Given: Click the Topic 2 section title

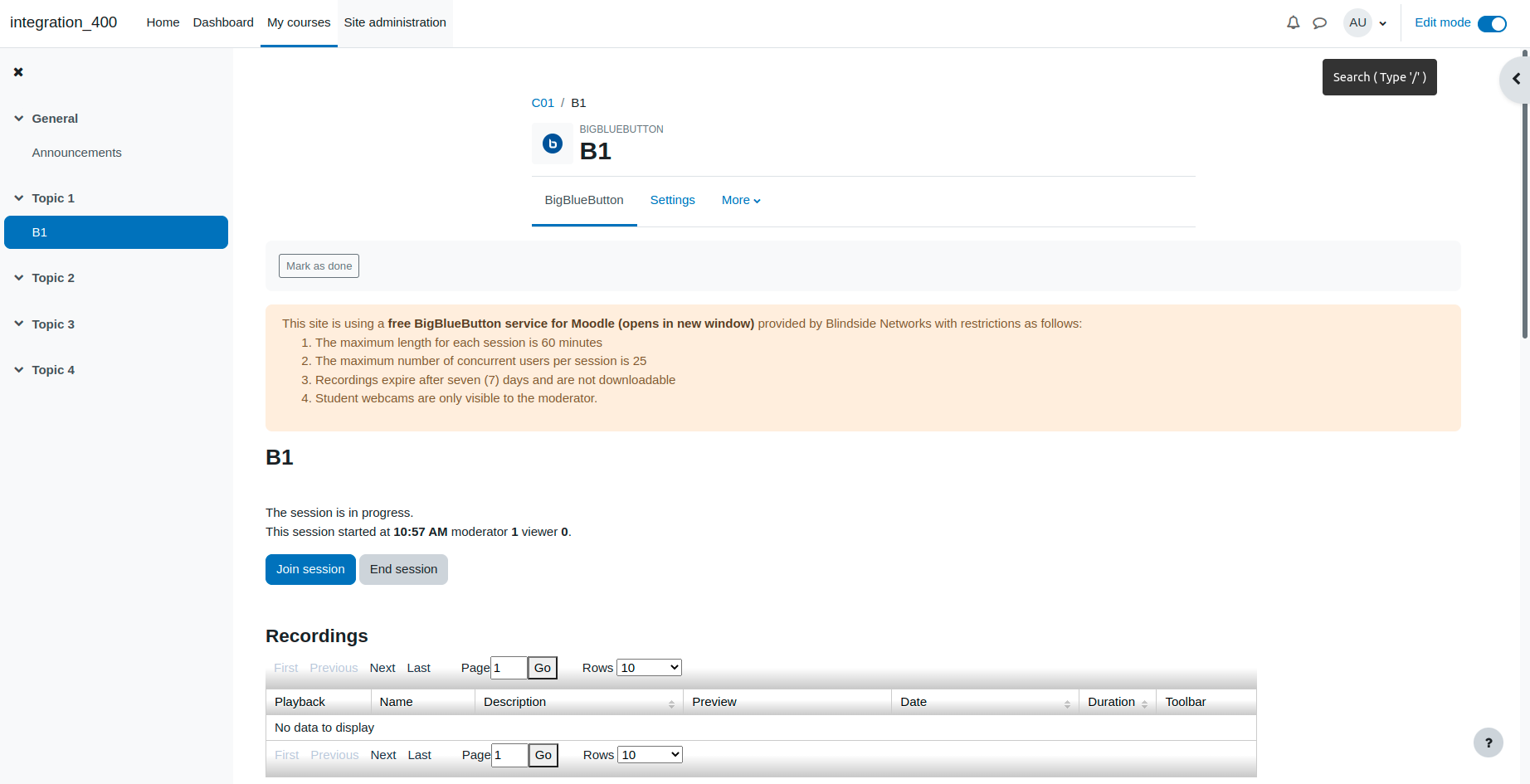Looking at the screenshot, I should point(53,278).
